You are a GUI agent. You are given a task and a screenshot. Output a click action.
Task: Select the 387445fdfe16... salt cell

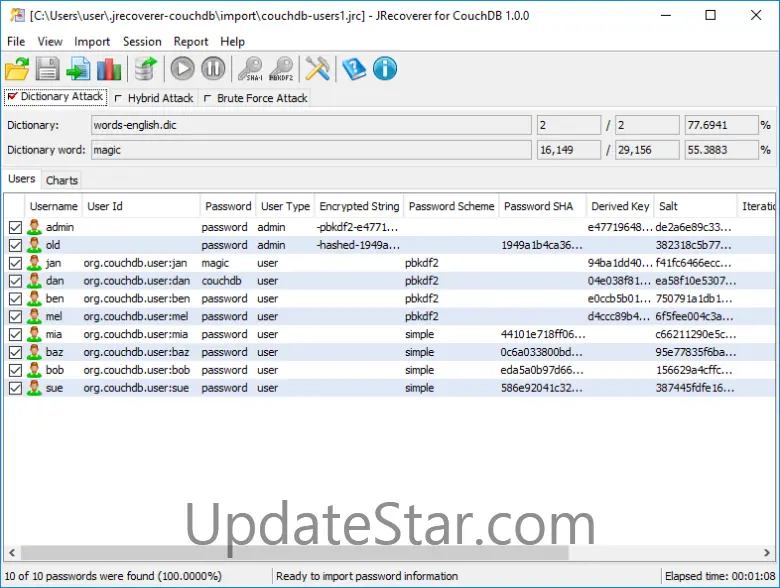point(695,388)
